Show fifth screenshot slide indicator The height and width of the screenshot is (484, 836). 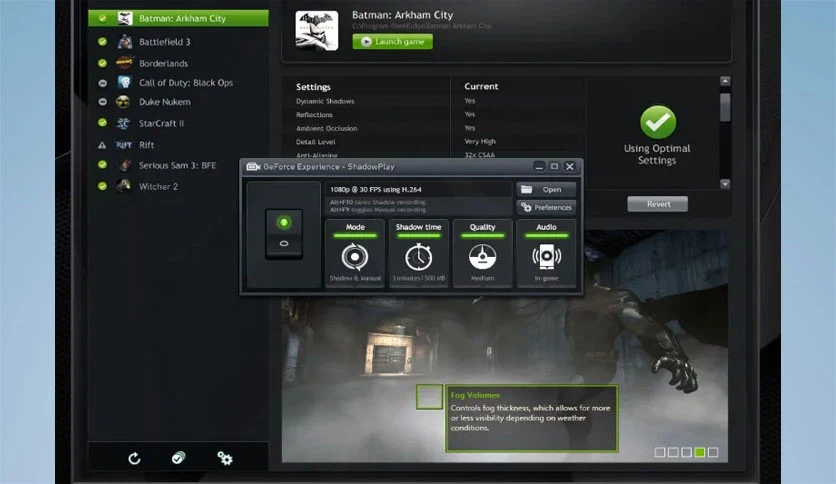[x=713, y=452]
